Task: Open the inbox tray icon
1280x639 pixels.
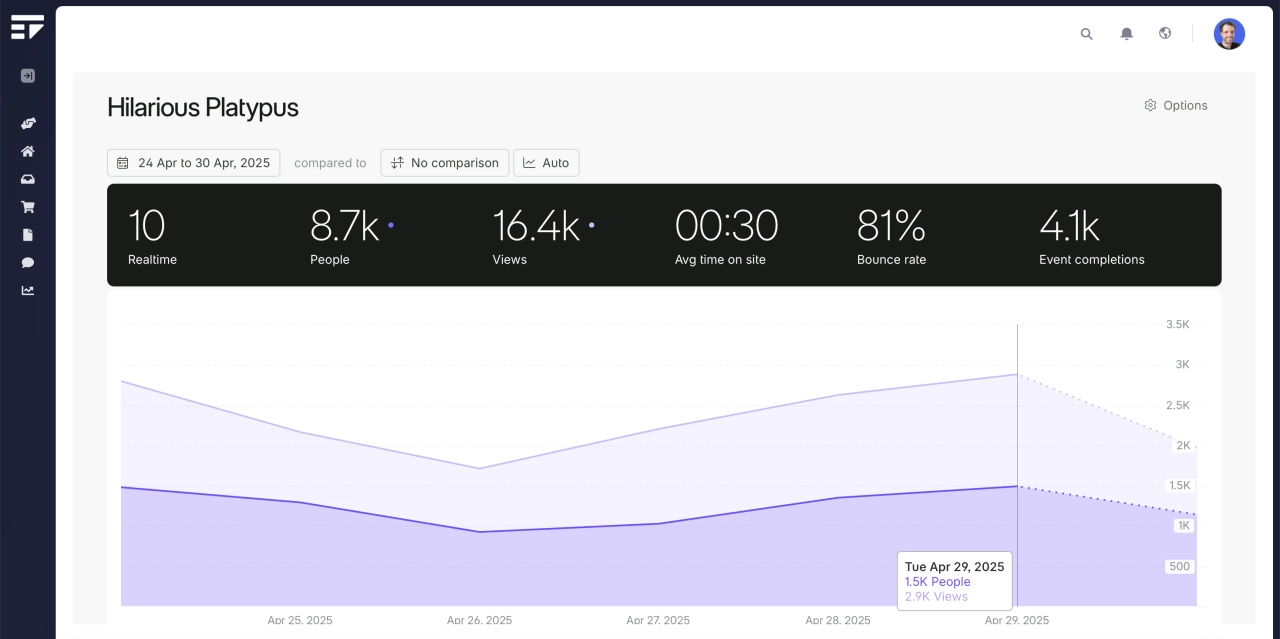Action: (x=28, y=180)
